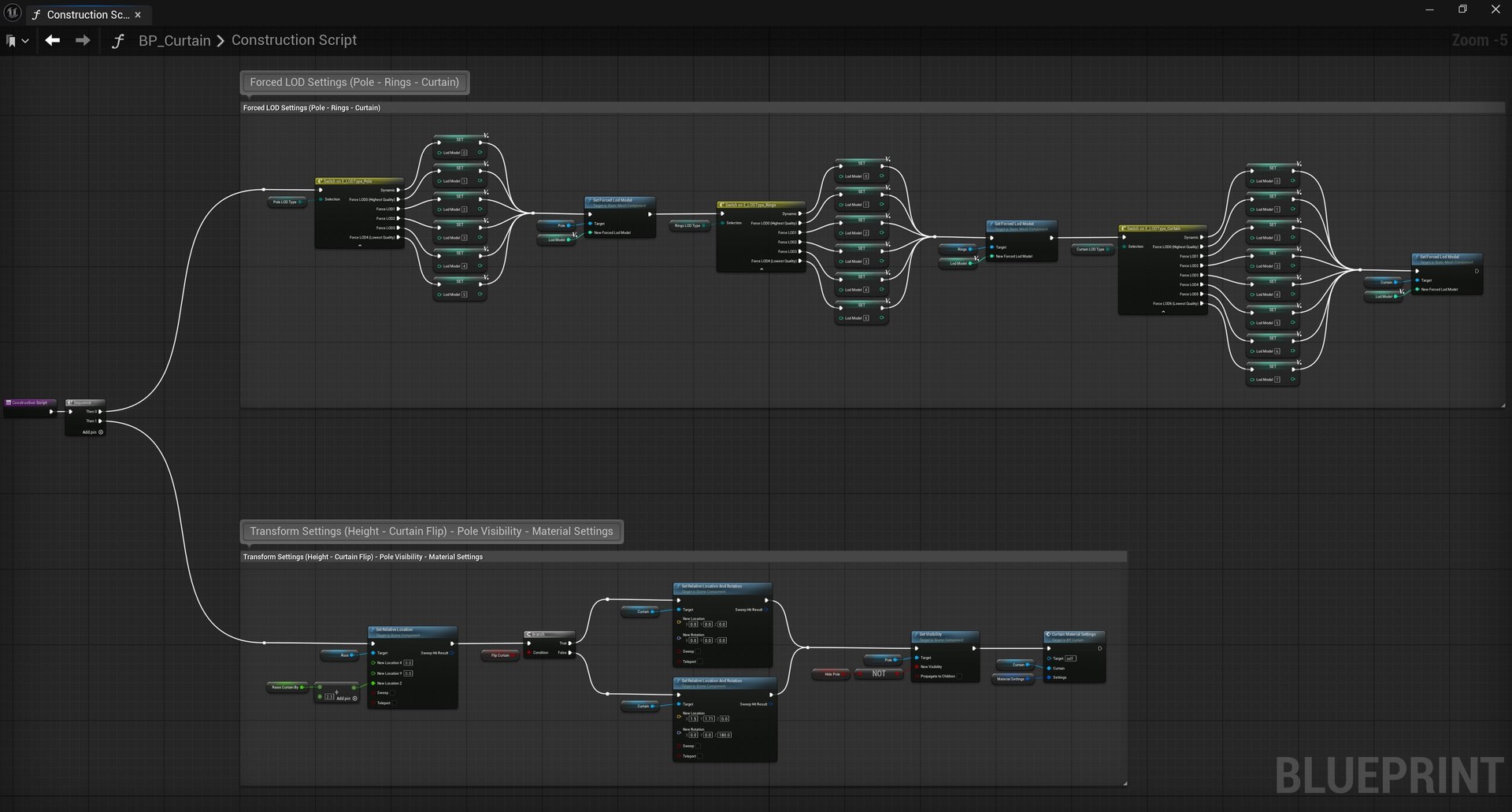Select the Hide Pole variable node
The width and height of the screenshot is (1512, 812).
tap(832, 674)
